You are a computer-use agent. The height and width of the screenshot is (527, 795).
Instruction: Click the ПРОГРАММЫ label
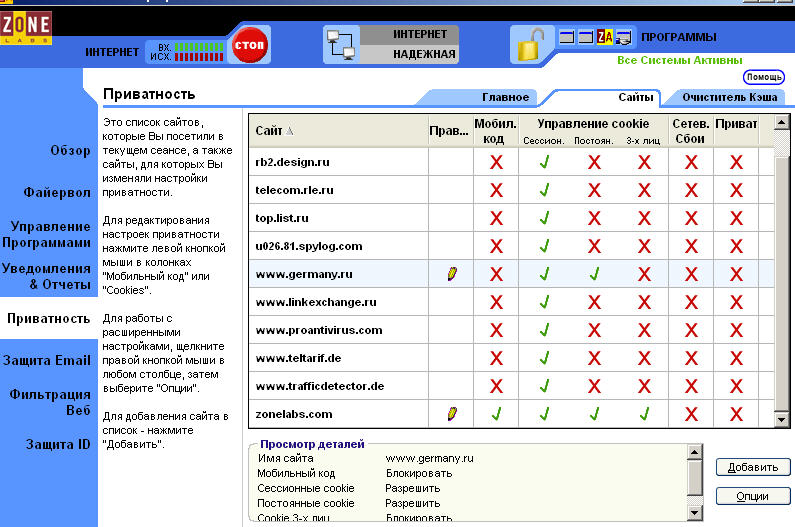coord(678,37)
